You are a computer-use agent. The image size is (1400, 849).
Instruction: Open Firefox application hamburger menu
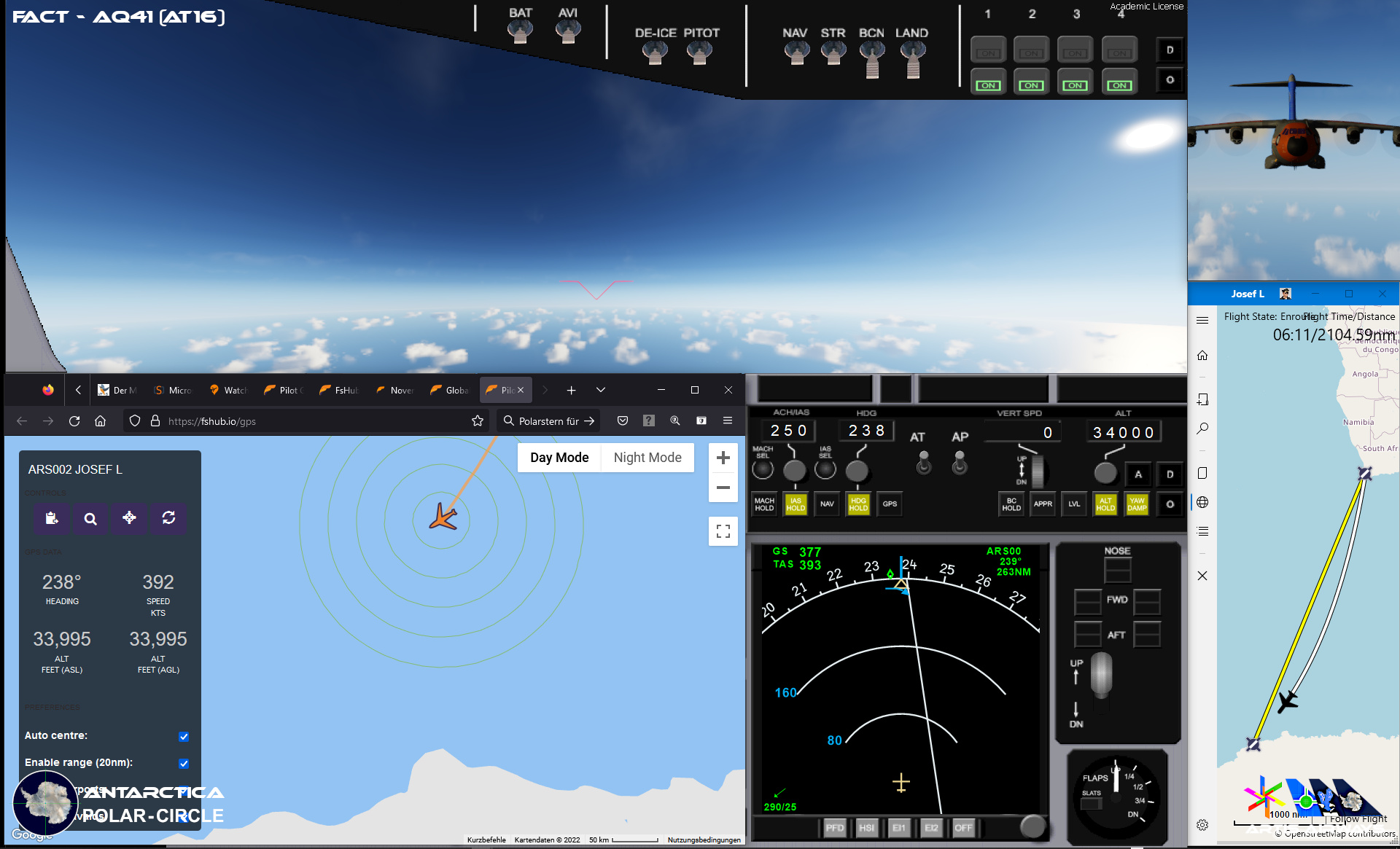pyautogui.click(x=728, y=420)
